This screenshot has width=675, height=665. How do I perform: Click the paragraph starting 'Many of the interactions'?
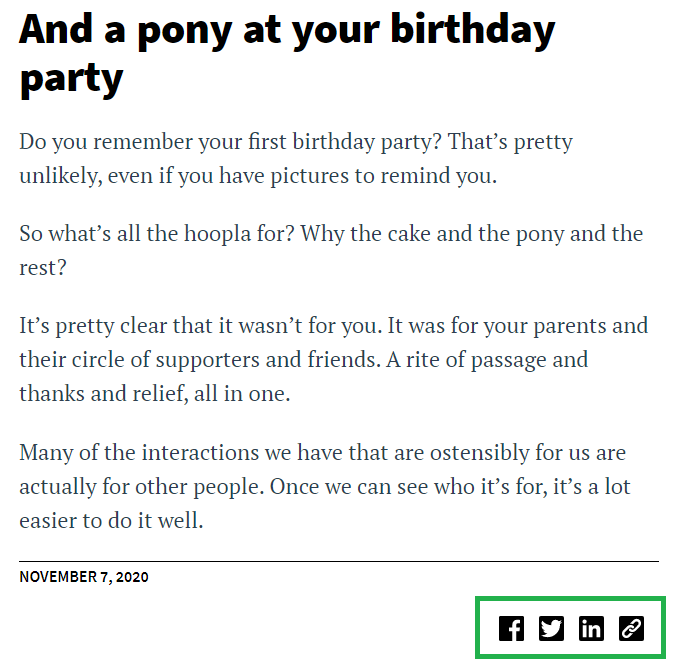click(x=325, y=486)
